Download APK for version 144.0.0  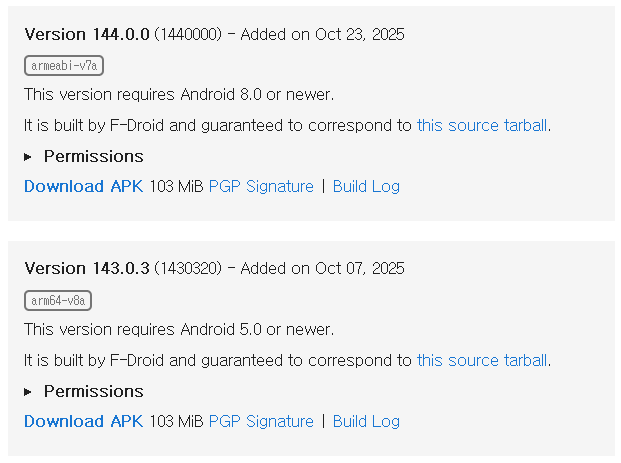click(84, 186)
